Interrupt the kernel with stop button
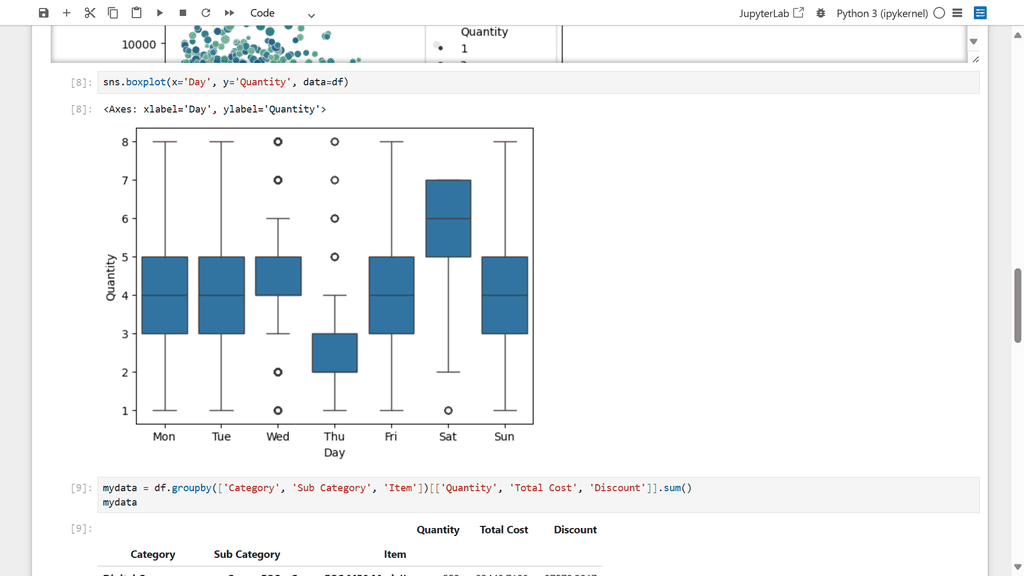 (x=183, y=13)
